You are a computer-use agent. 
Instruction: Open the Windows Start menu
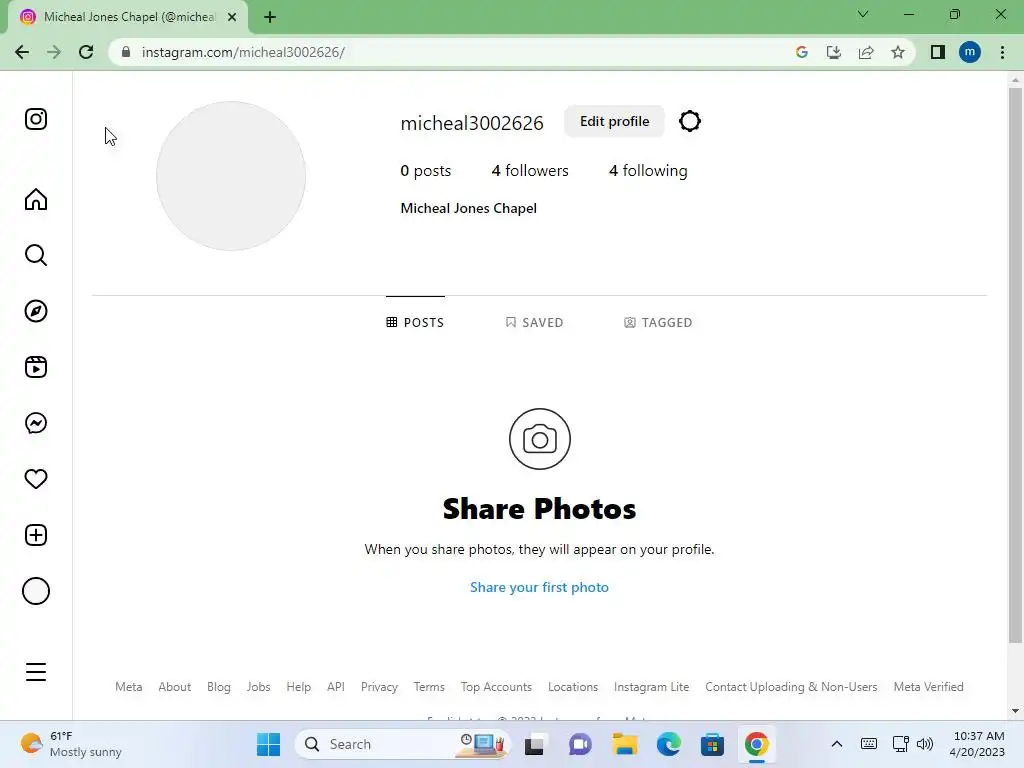coord(268,744)
